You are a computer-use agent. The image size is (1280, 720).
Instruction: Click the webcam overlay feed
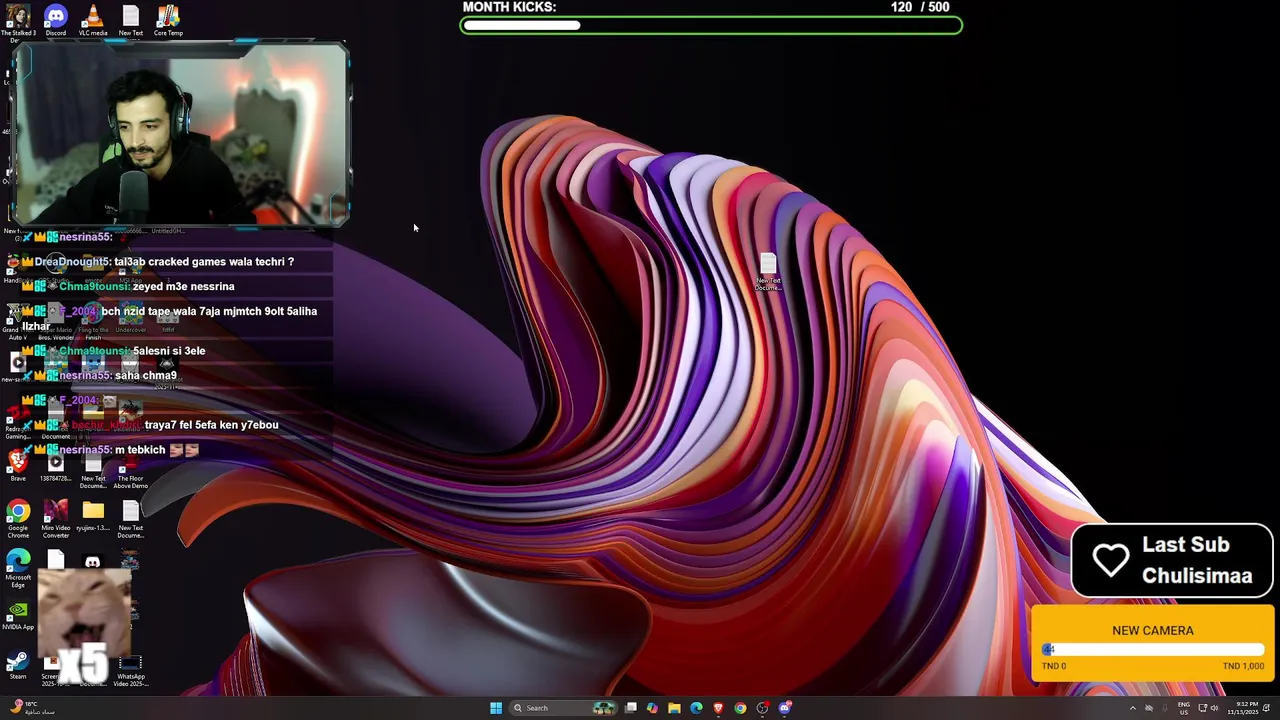coord(181,134)
